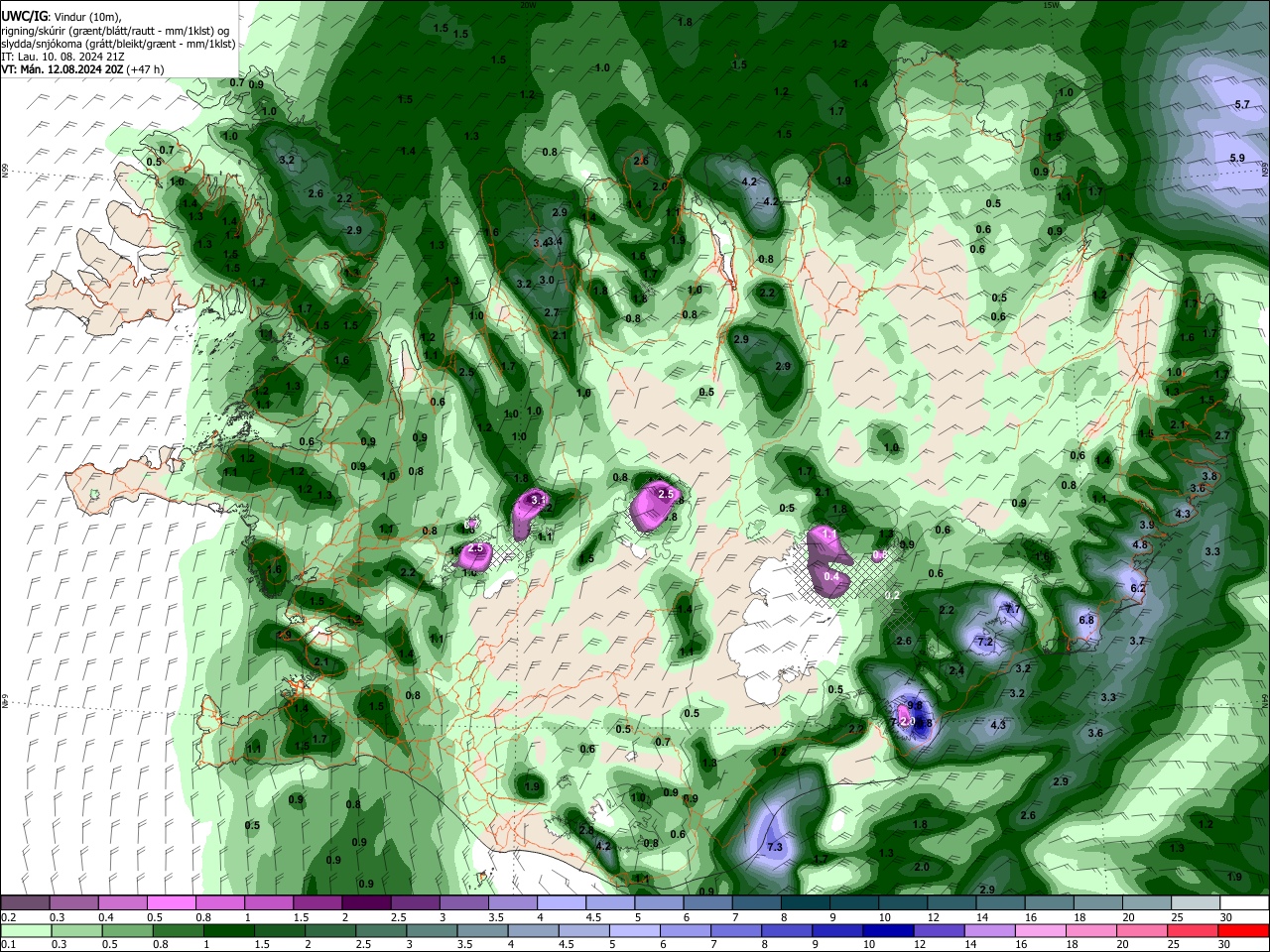Click the "2.0" value on the pink intense rain core

coord(906,721)
